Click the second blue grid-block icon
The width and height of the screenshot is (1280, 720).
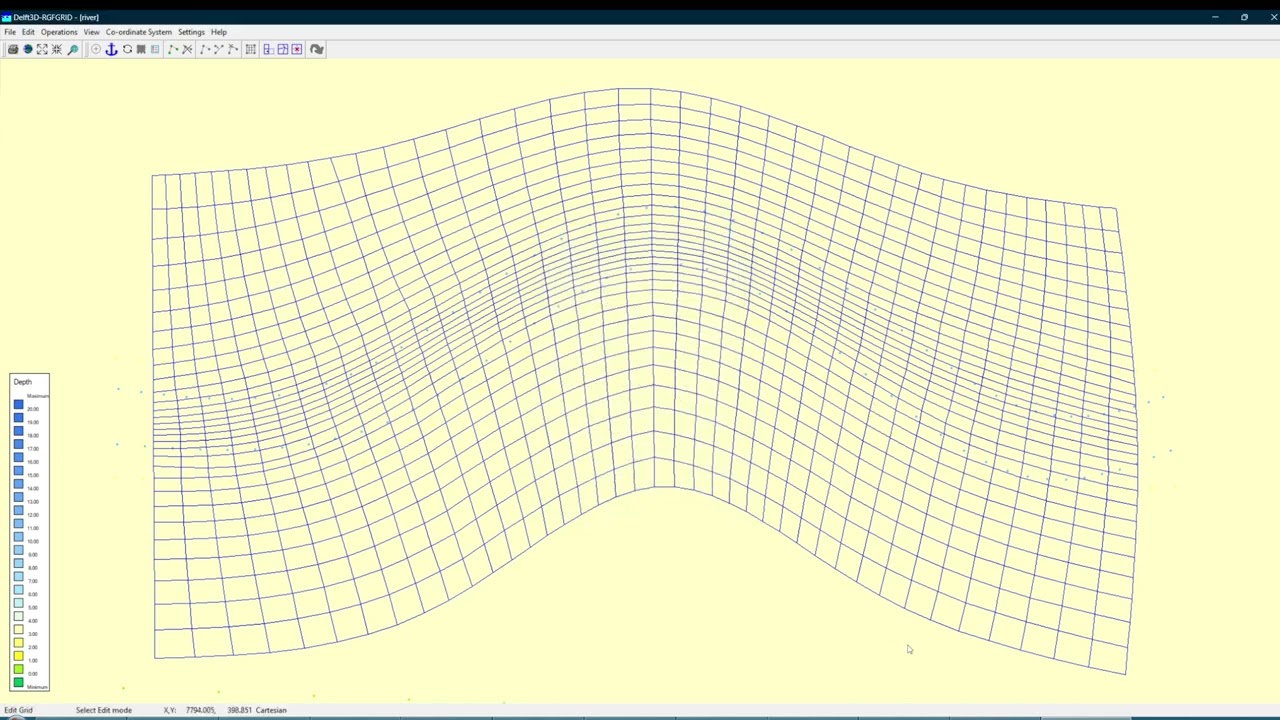[283, 49]
